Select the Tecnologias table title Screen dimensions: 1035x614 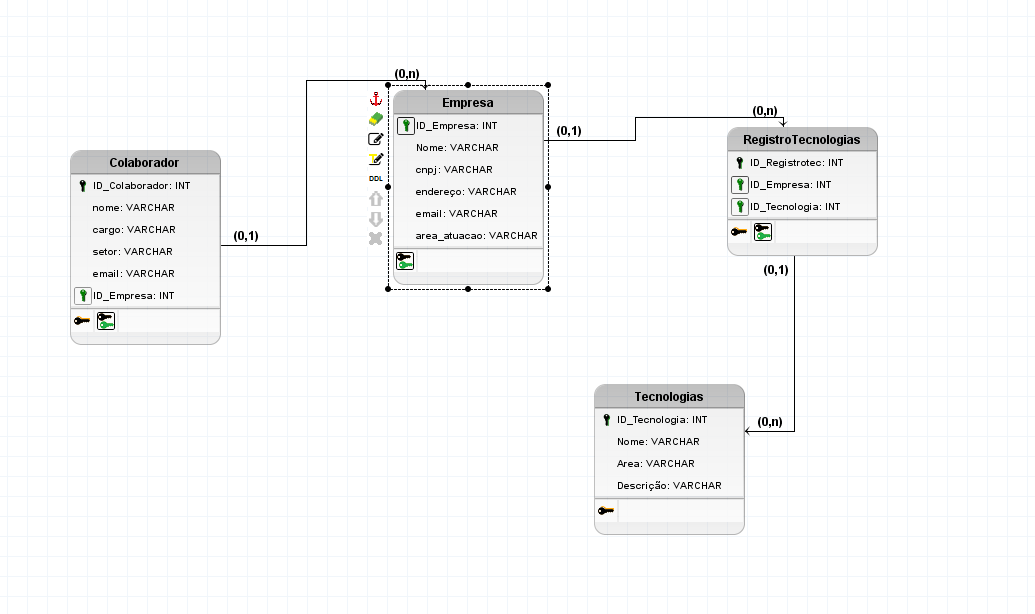tap(668, 397)
